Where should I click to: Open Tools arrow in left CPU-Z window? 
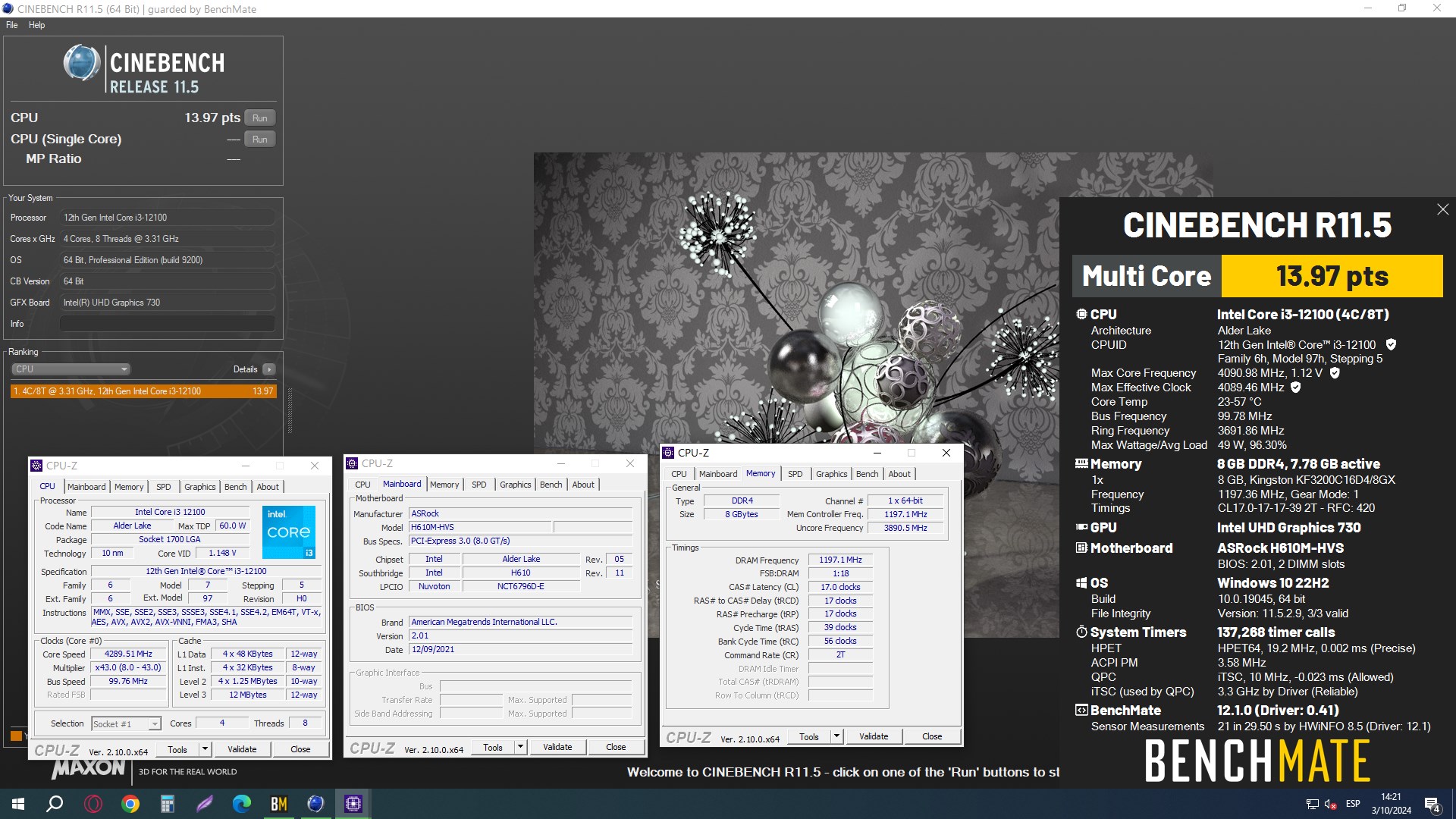tap(205, 749)
